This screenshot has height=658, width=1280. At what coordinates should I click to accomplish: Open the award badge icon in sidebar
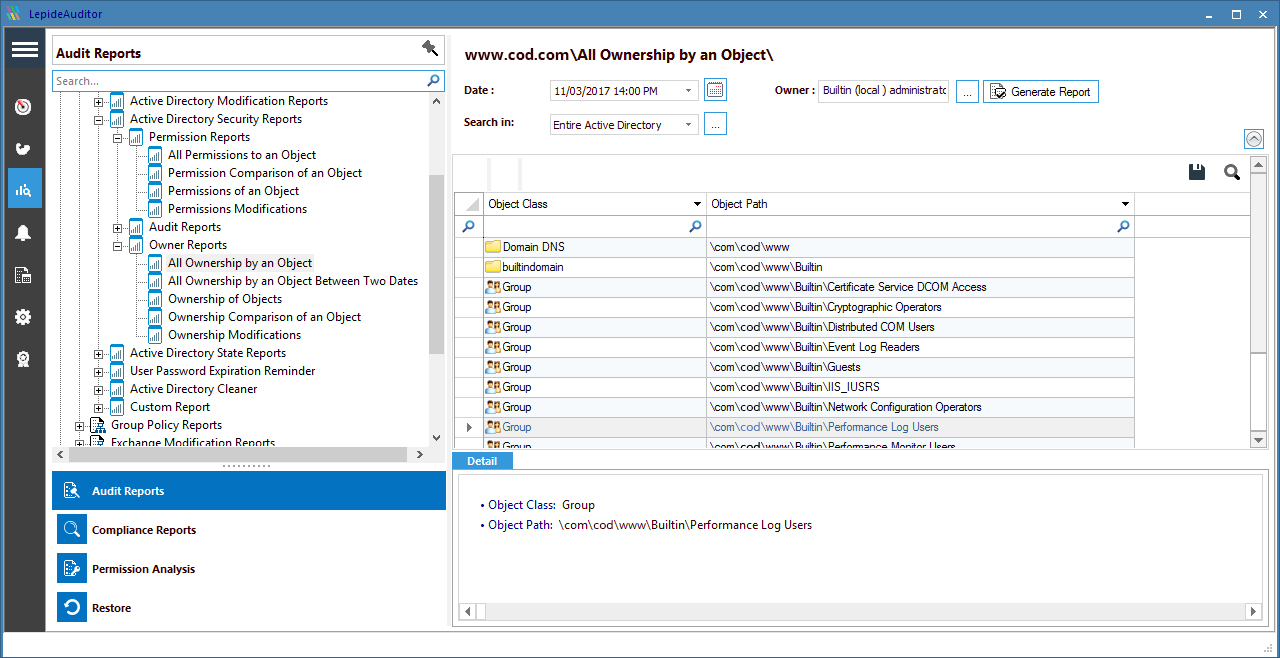pyautogui.click(x=24, y=359)
